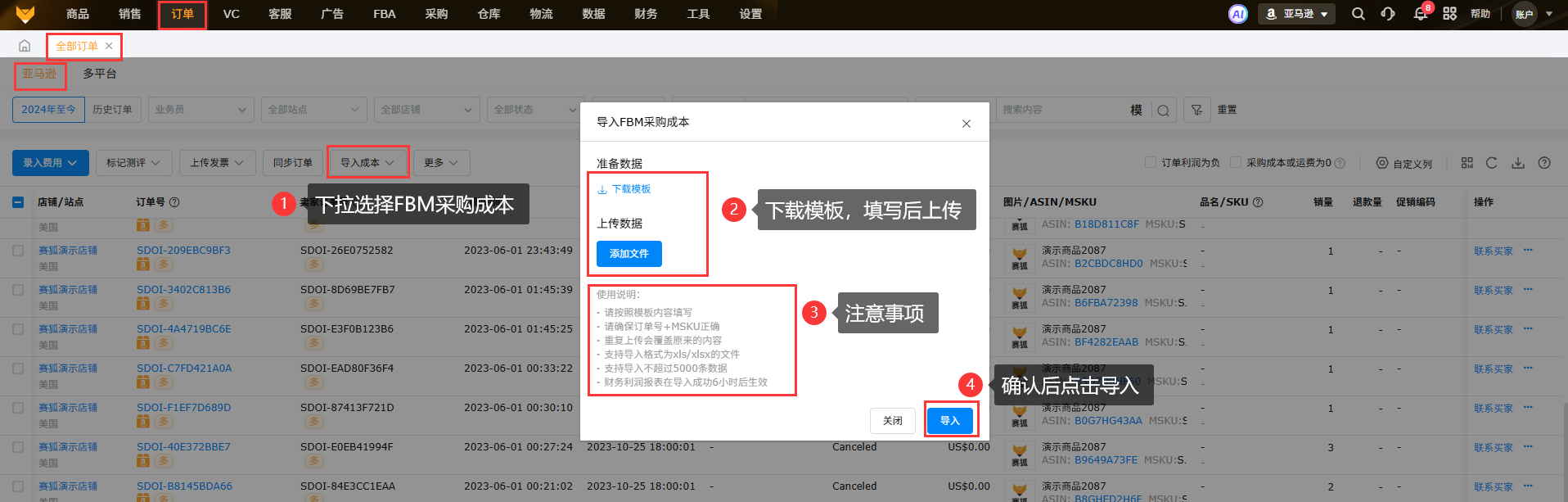Open notifications bell with badge 8
The height and width of the screenshot is (502, 1568).
[x=1421, y=14]
